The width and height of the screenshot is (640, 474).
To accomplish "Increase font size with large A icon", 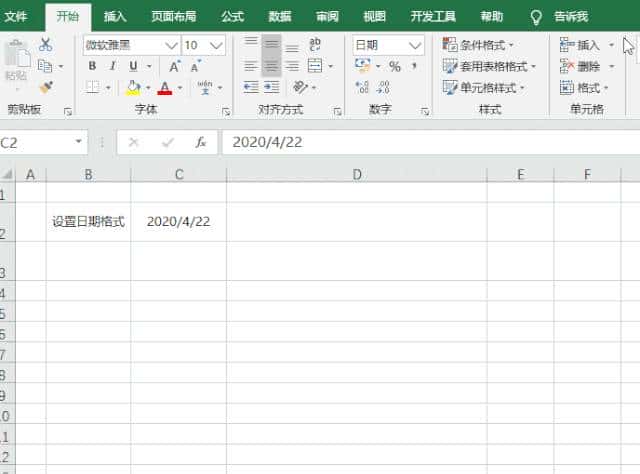I will [x=175, y=66].
